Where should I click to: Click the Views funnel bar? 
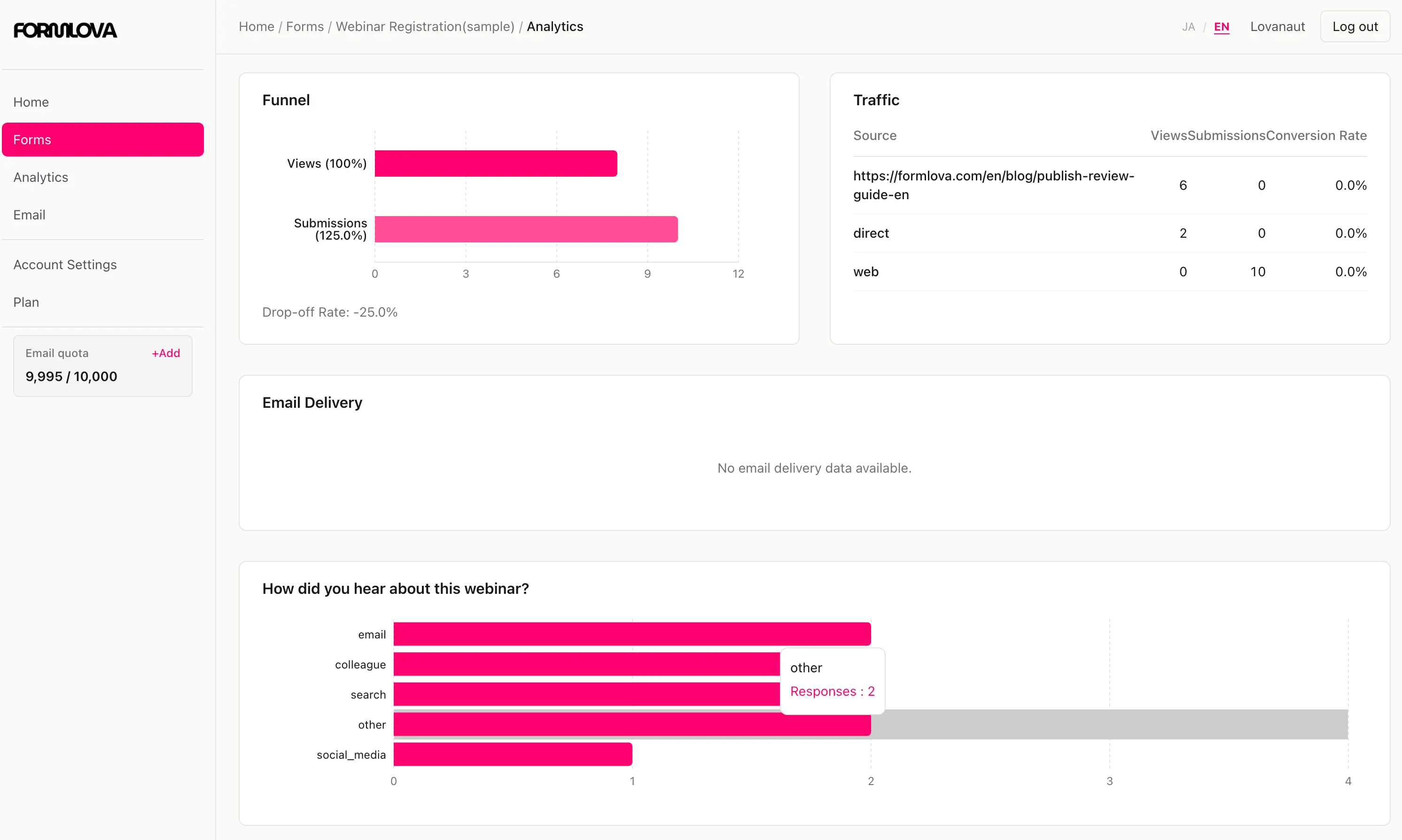click(x=495, y=163)
